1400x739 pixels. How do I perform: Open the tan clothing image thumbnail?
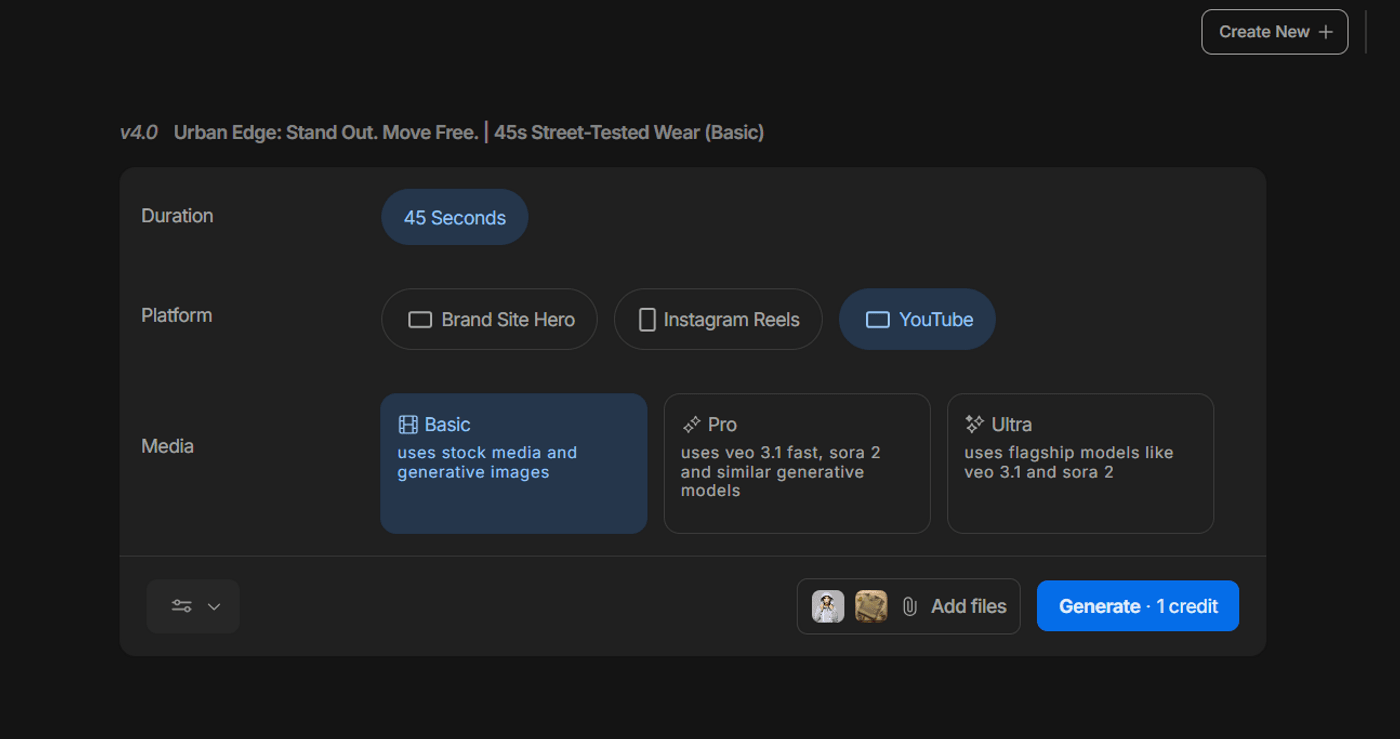click(x=871, y=606)
